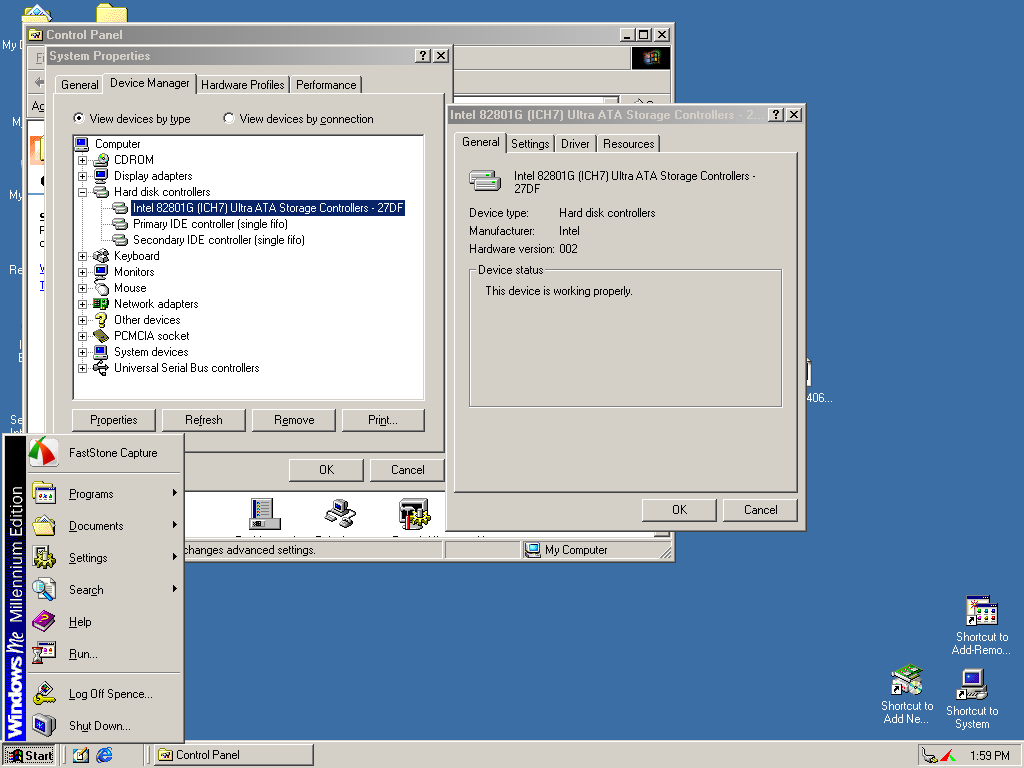Open the Shortcut to System desktop icon
This screenshot has height=768, width=1024.
972,699
